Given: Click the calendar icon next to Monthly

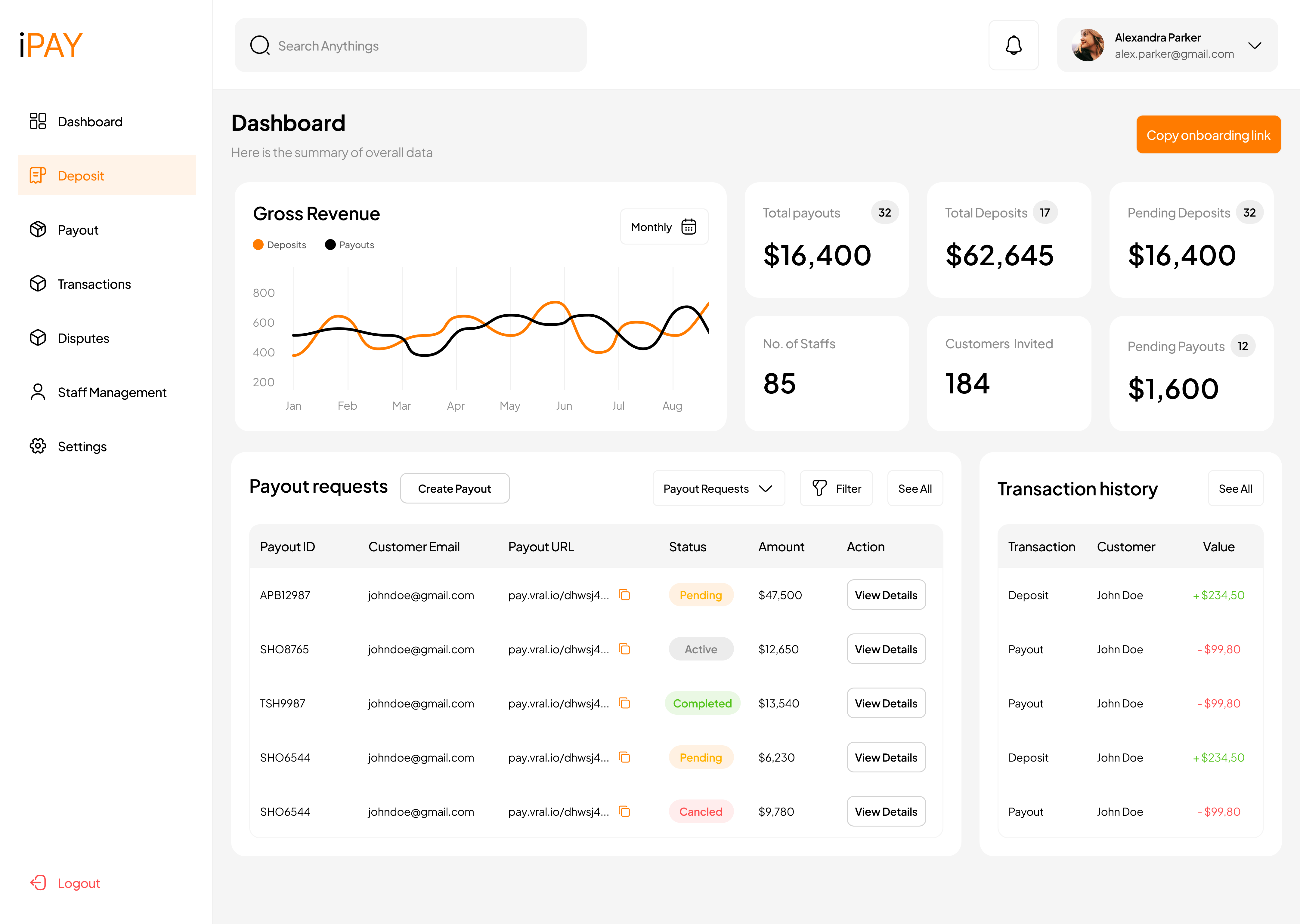Looking at the screenshot, I should tap(689, 226).
